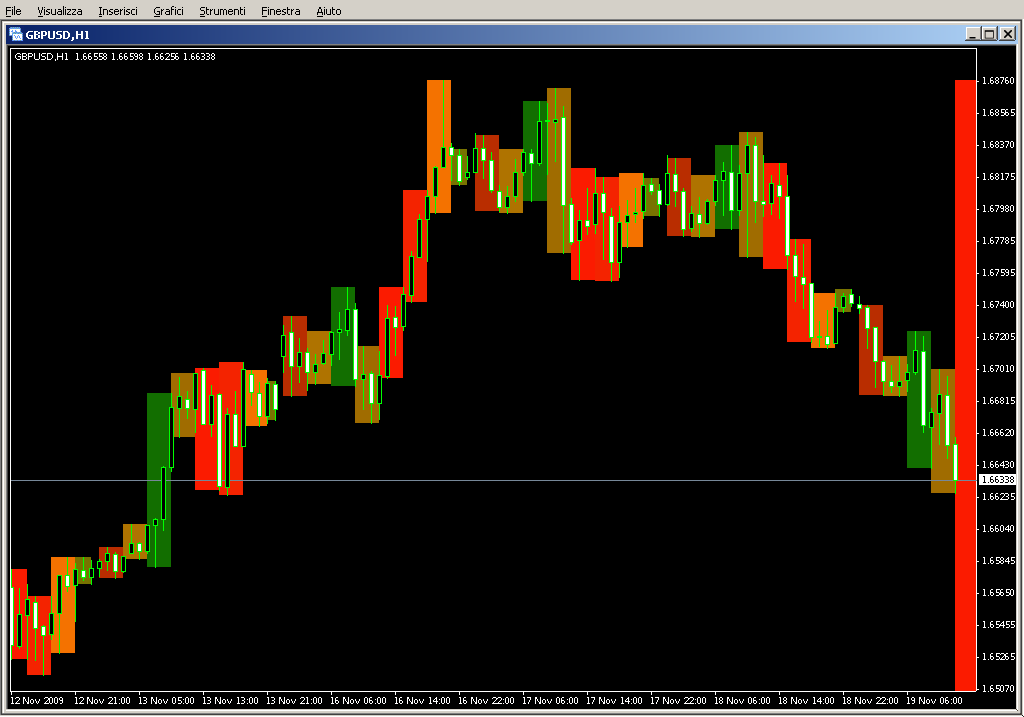Viewport: 1024px width, 717px height.
Task: Maximize the GBPUSD,H1 chart window
Action: 989,34
